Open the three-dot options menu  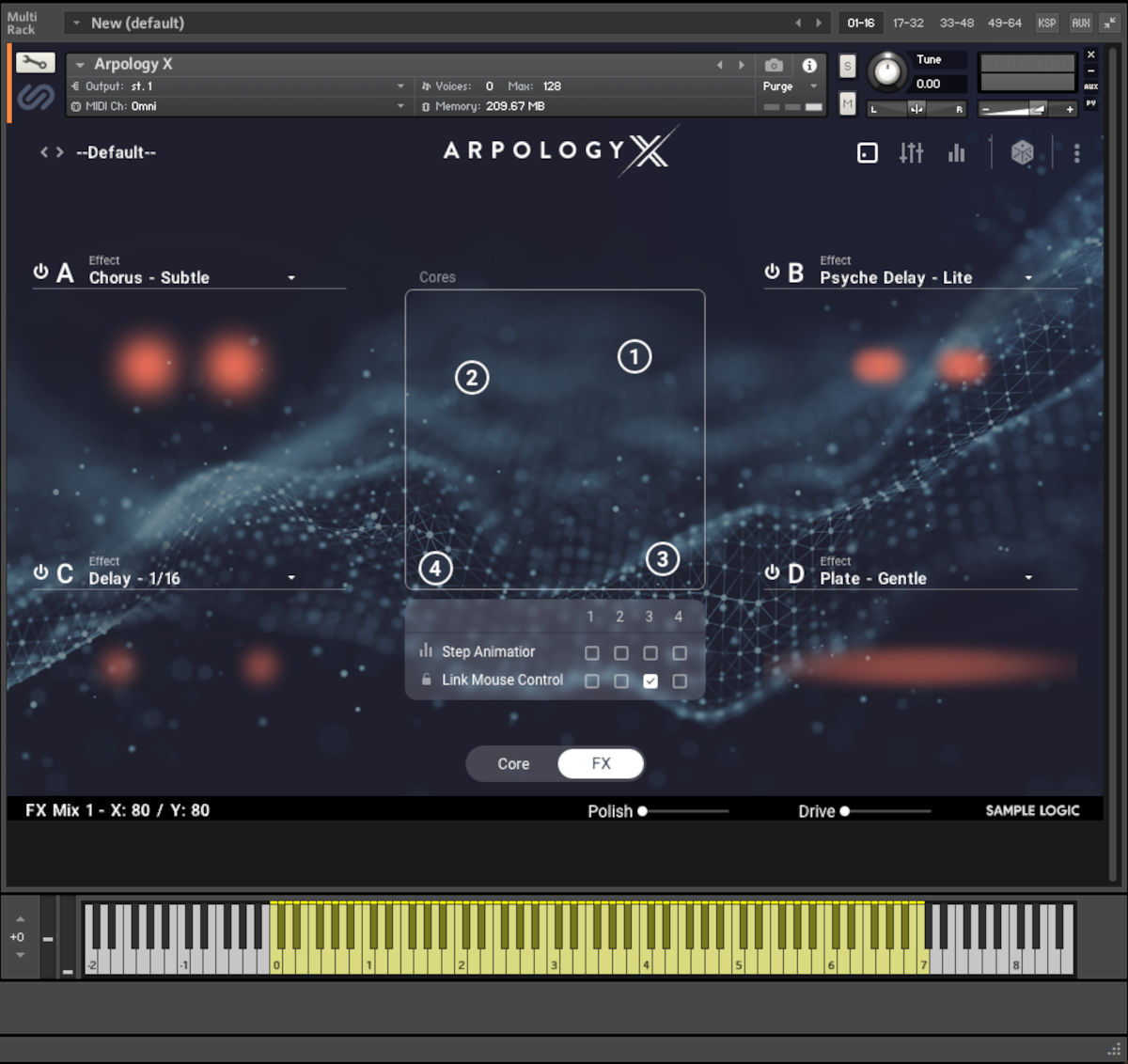pos(1077,152)
